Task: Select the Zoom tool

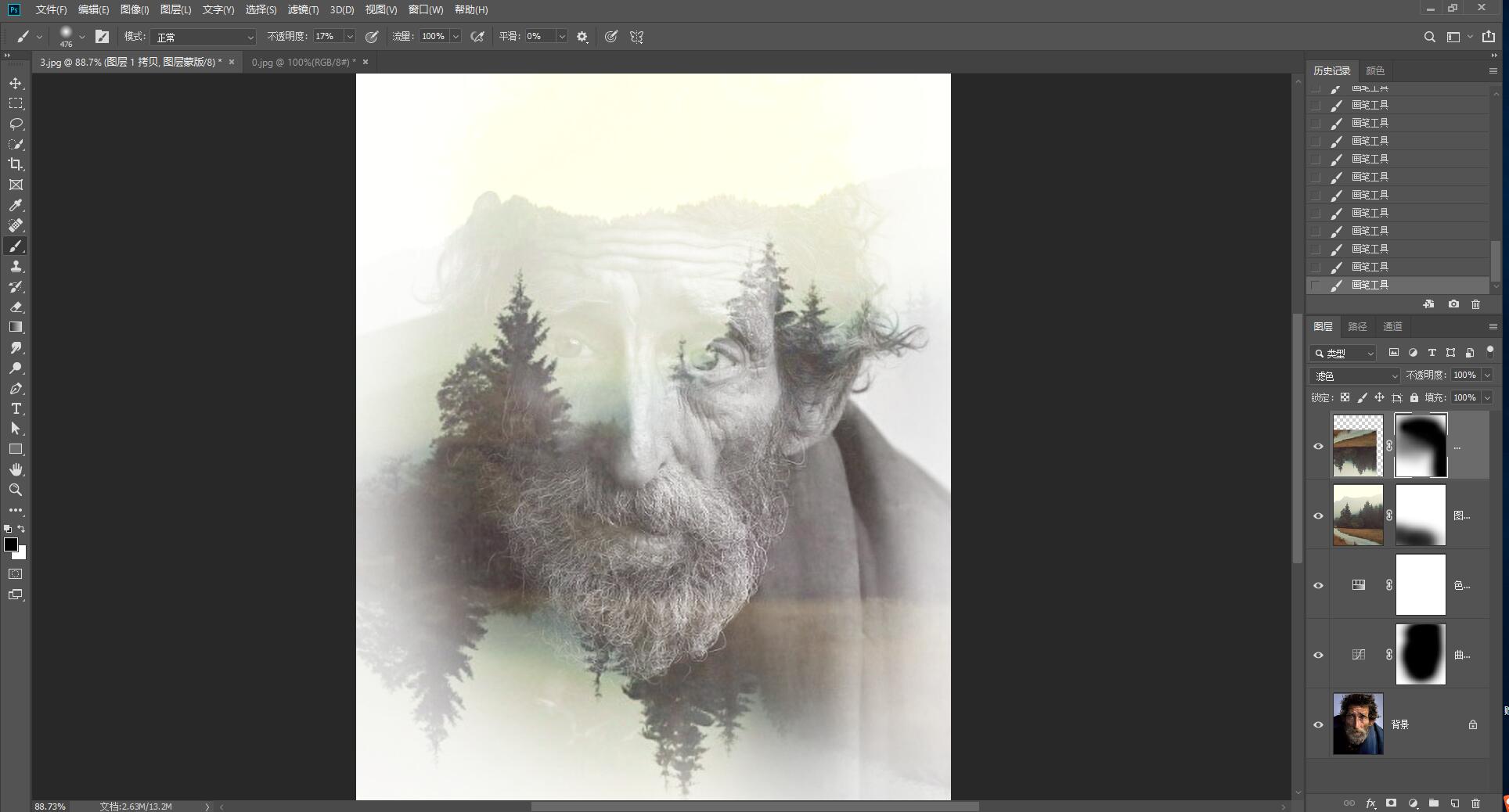Action: click(16, 490)
